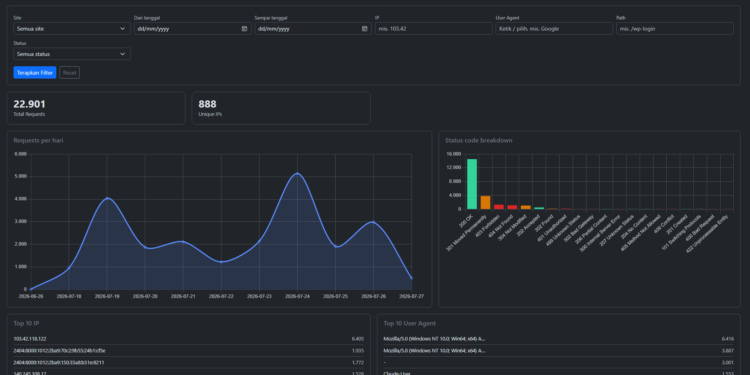This screenshot has height=375, width=750.
Task: Click the 301 Moved Permanently orange bar
Action: tap(485, 202)
